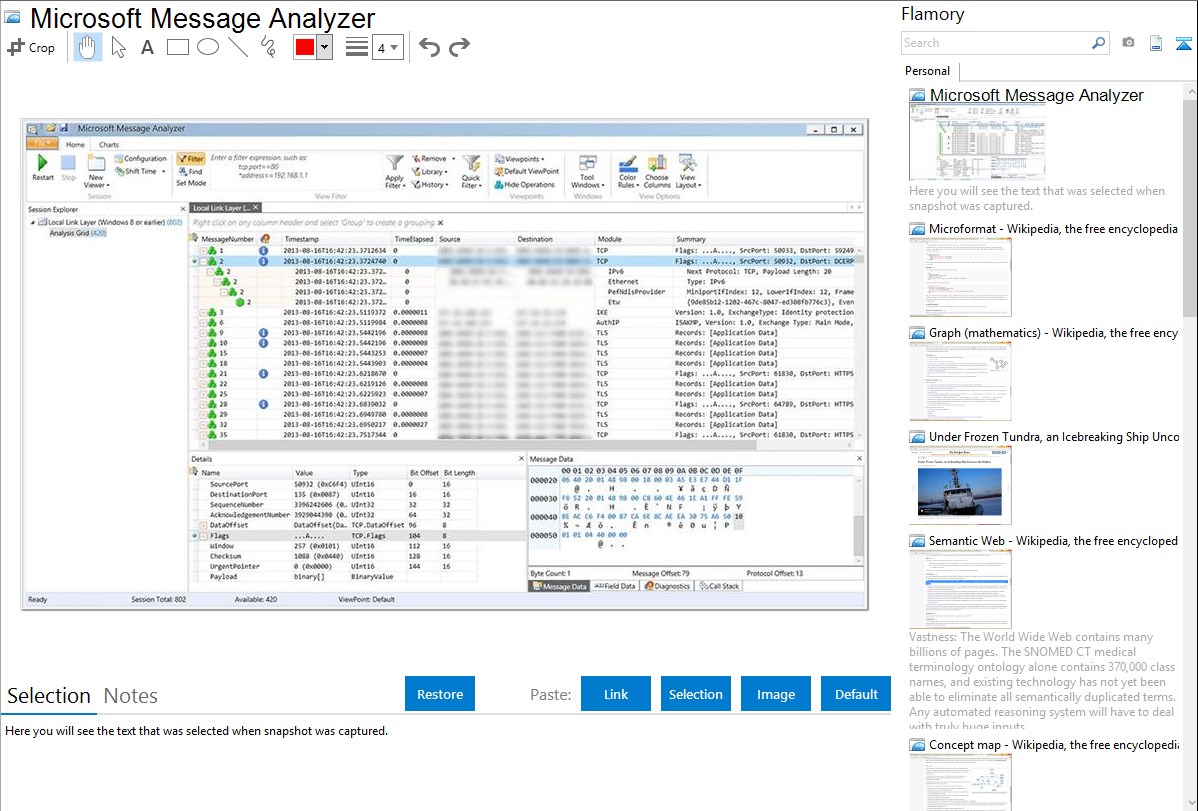1198x811 pixels.
Task: Click the Restore button
Action: (x=440, y=694)
